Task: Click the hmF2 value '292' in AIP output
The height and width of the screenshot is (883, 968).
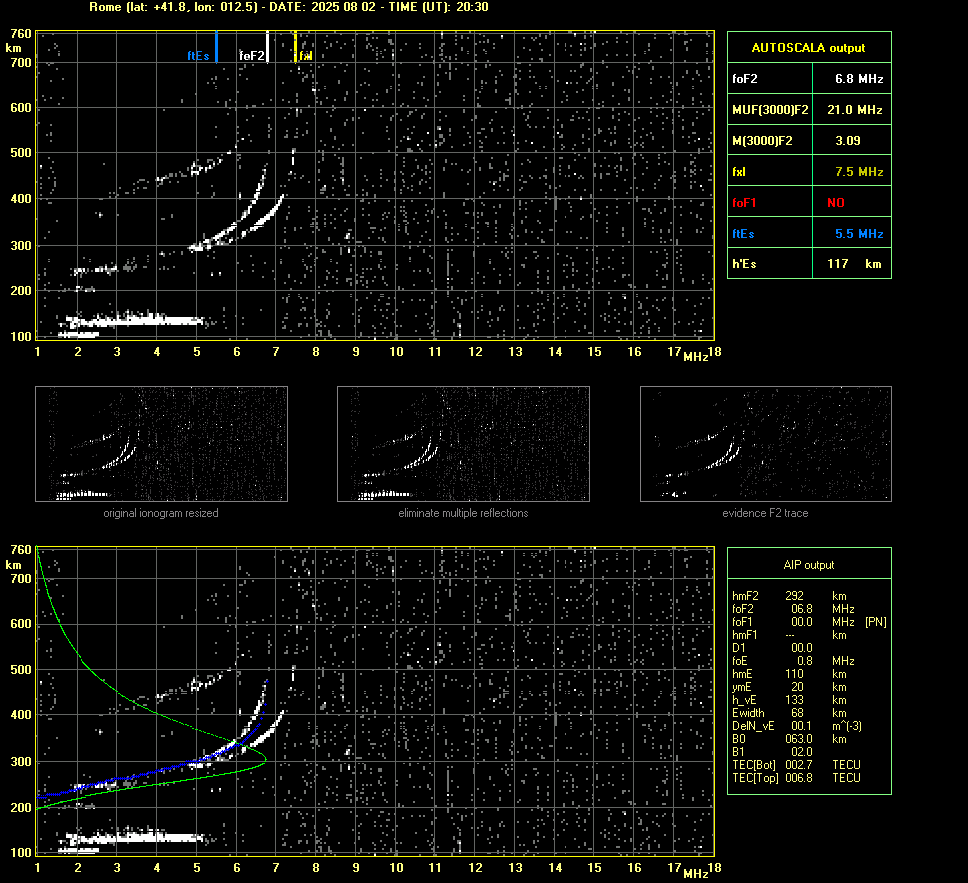Action: 795,596
